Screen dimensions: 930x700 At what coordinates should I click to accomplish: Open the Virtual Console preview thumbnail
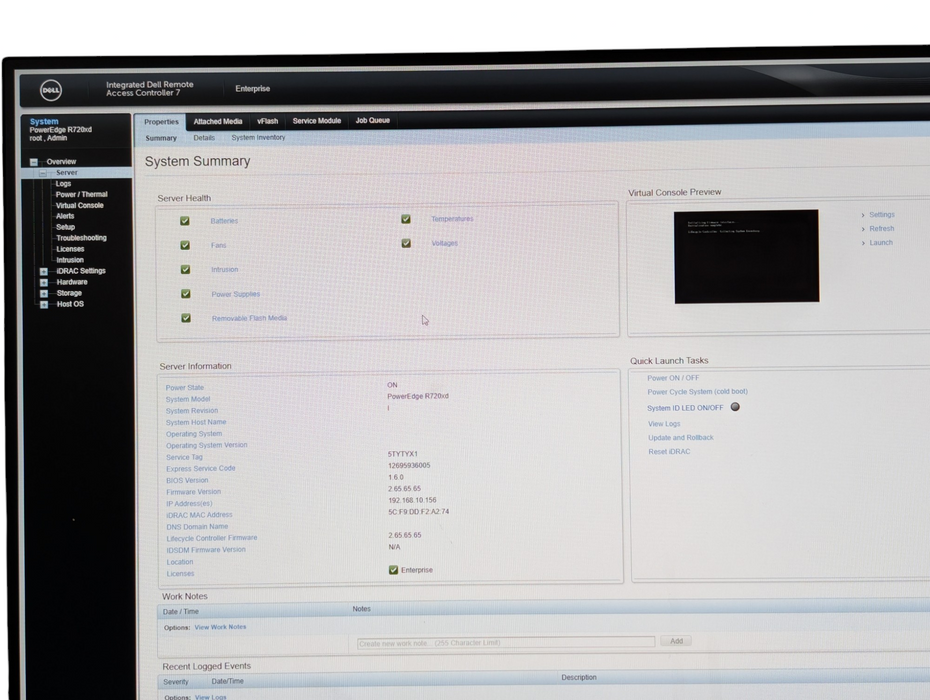[x=746, y=256]
